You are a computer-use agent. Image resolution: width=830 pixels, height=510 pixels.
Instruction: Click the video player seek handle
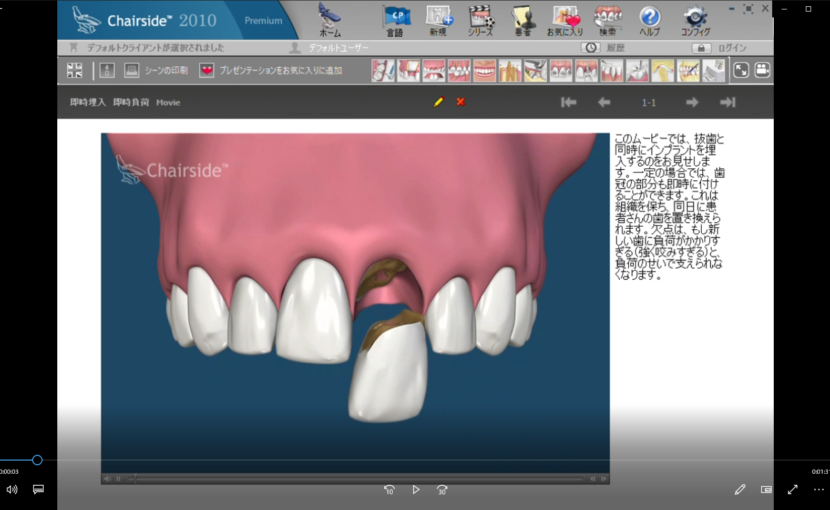click(x=37, y=460)
